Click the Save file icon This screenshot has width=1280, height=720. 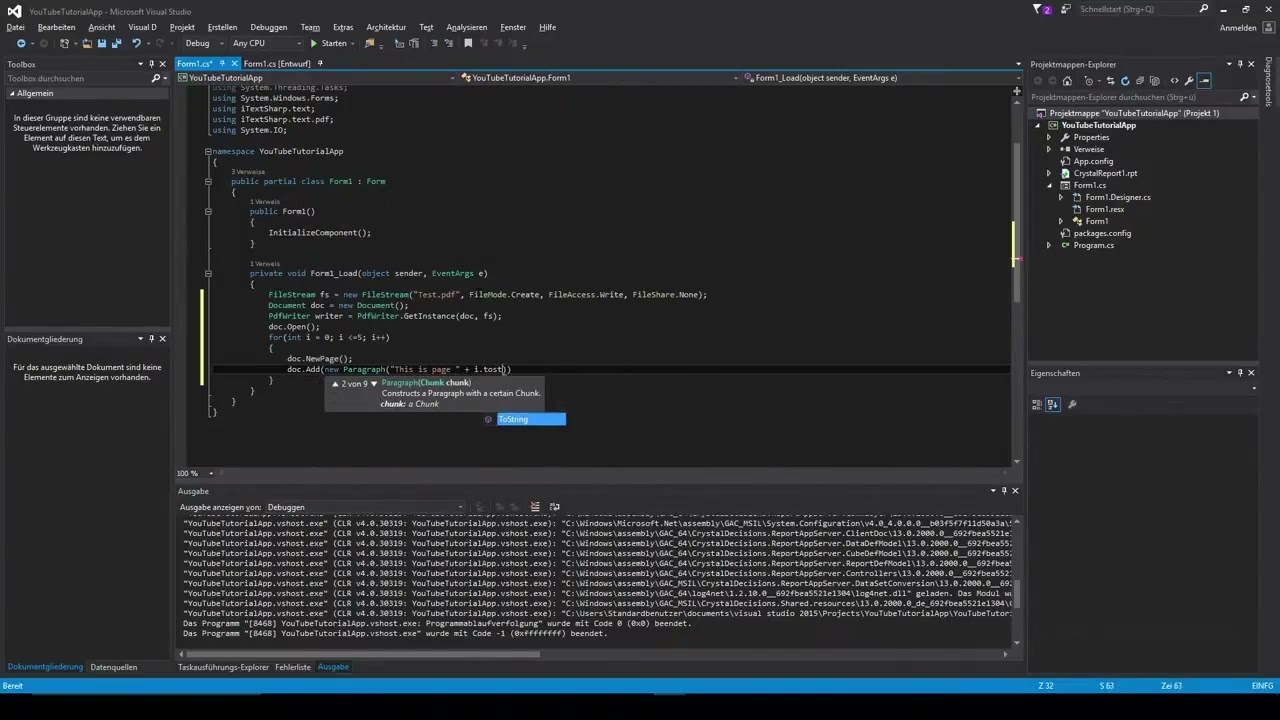point(102,43)
